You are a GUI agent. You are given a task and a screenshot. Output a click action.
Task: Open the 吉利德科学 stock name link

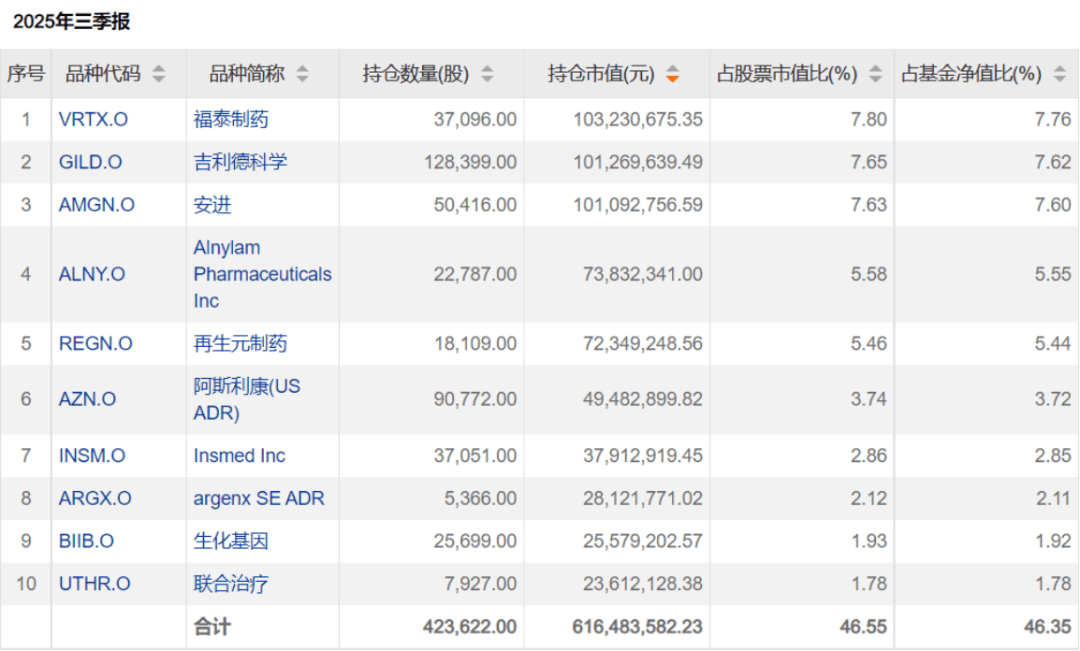(240, 163)
